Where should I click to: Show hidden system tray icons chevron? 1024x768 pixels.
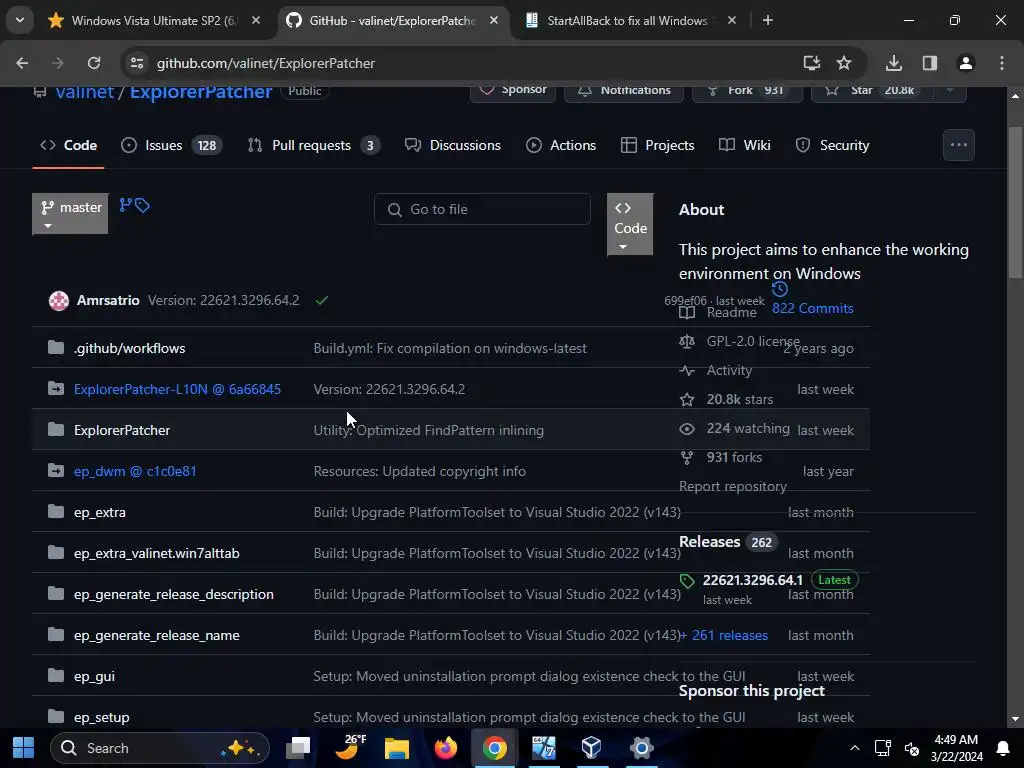coord(854,748)
